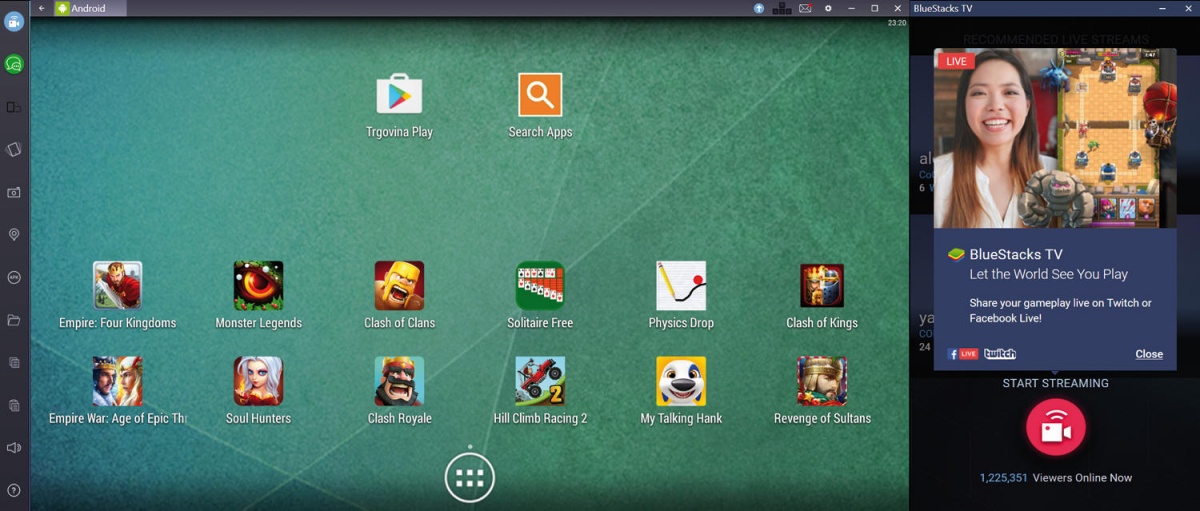Click the shake device sidebar icon
1200x511 pixels.
[x=14, y=149]
